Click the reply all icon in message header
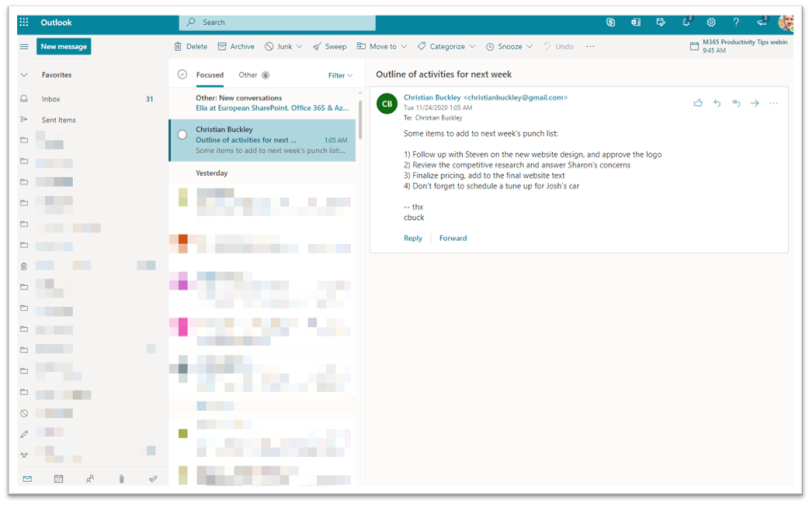This screenshot has width=811, height=505. (x=736, y=103)
